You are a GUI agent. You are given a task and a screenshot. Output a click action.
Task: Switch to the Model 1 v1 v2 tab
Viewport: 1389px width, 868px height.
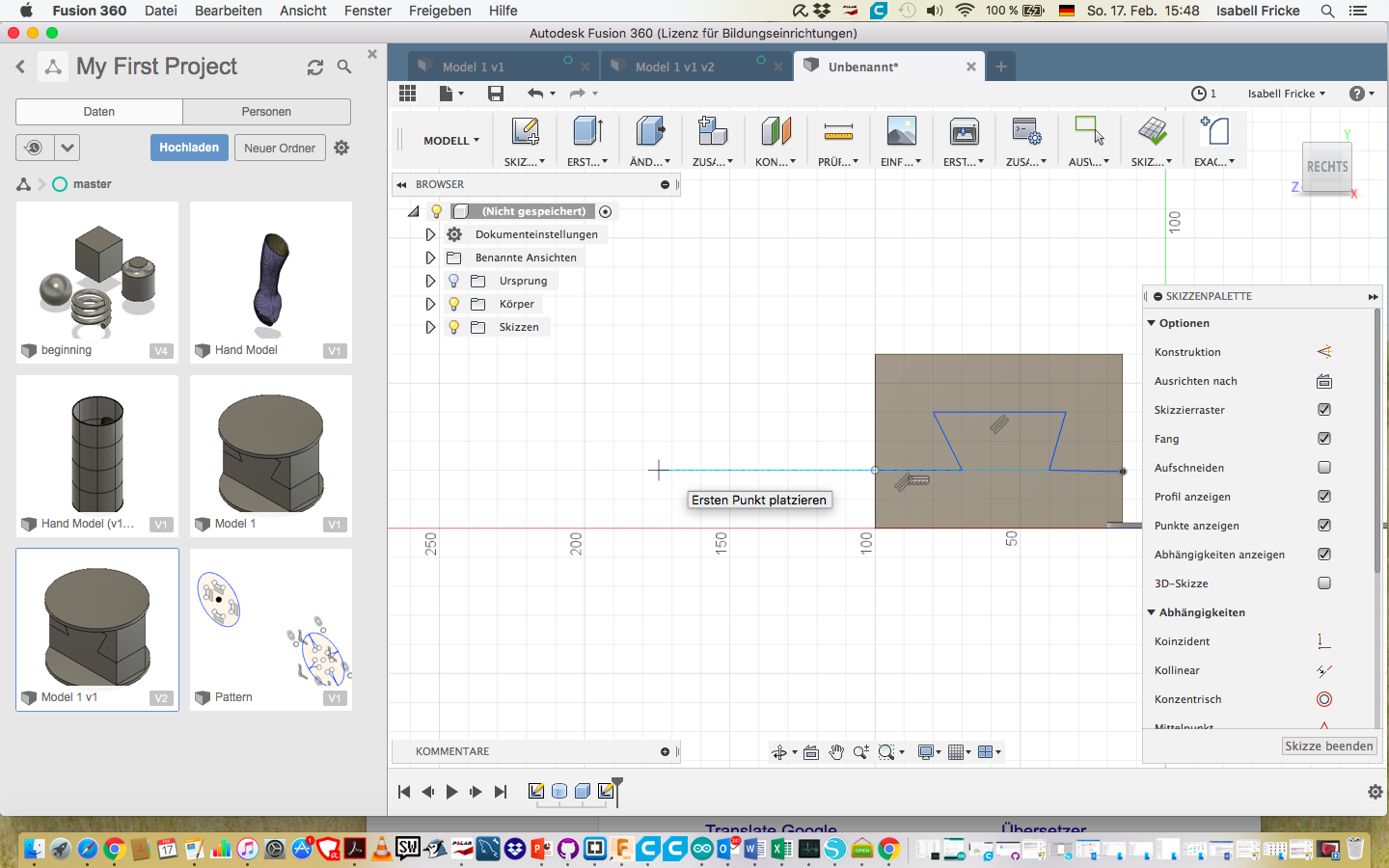(694, 67)
